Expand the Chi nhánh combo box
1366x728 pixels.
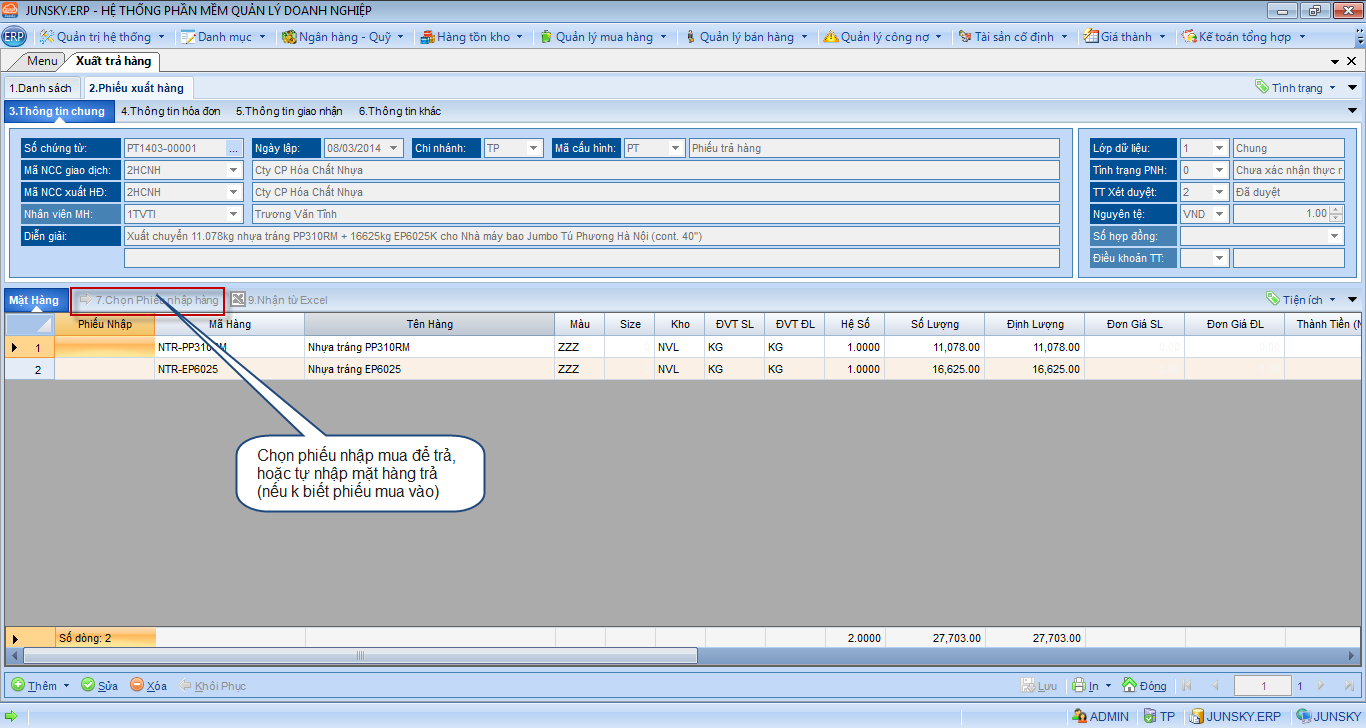pos(534,148)
